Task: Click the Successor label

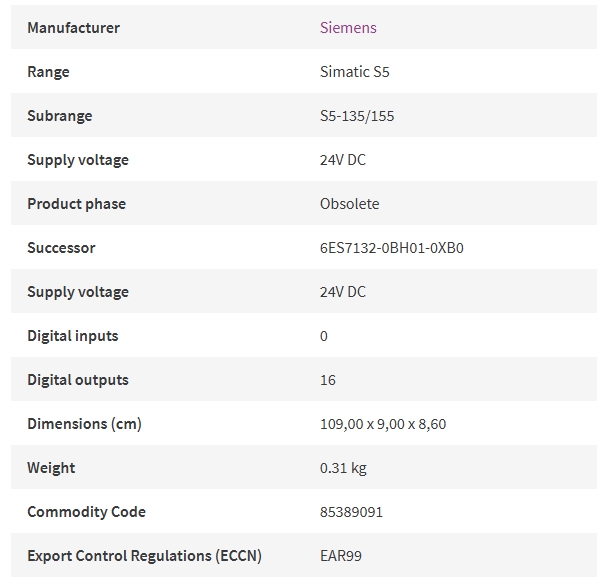Action: (x=61, y=248)
